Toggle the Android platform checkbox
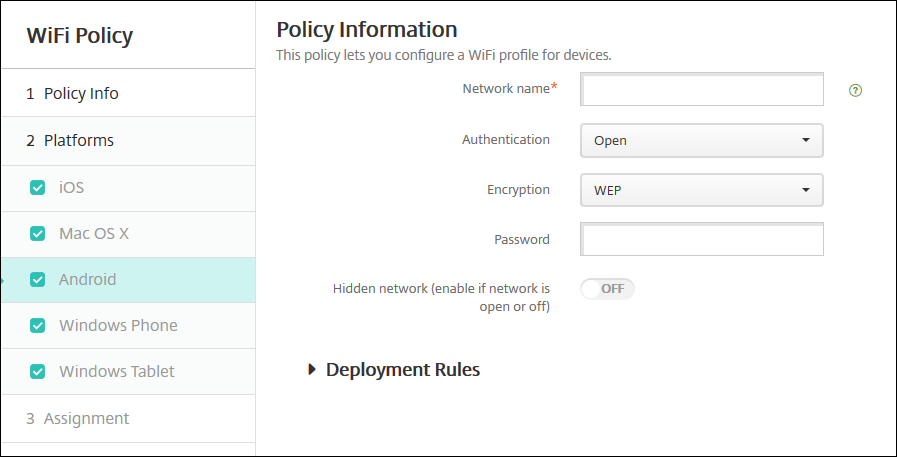The width and height of the screenshot is (897, 457). coord(38,279)
